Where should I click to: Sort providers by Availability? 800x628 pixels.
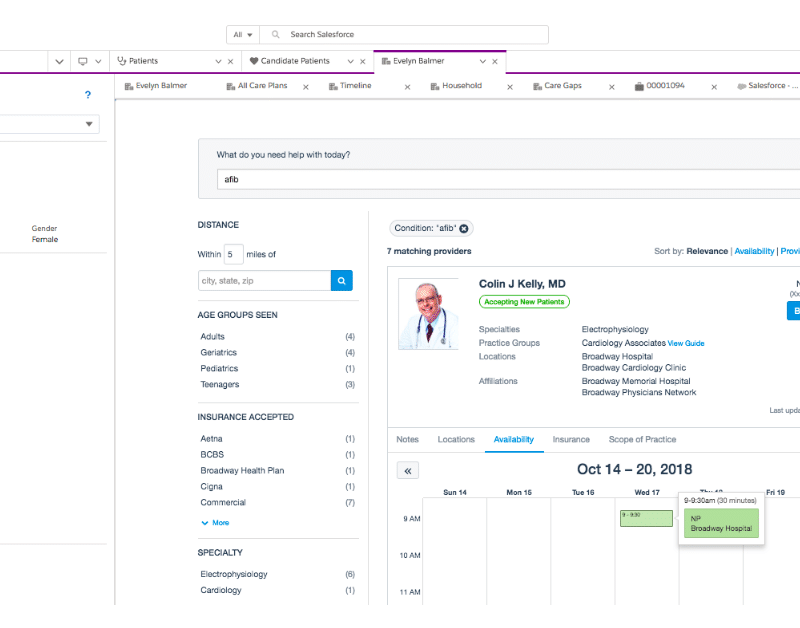pos(754,251)
